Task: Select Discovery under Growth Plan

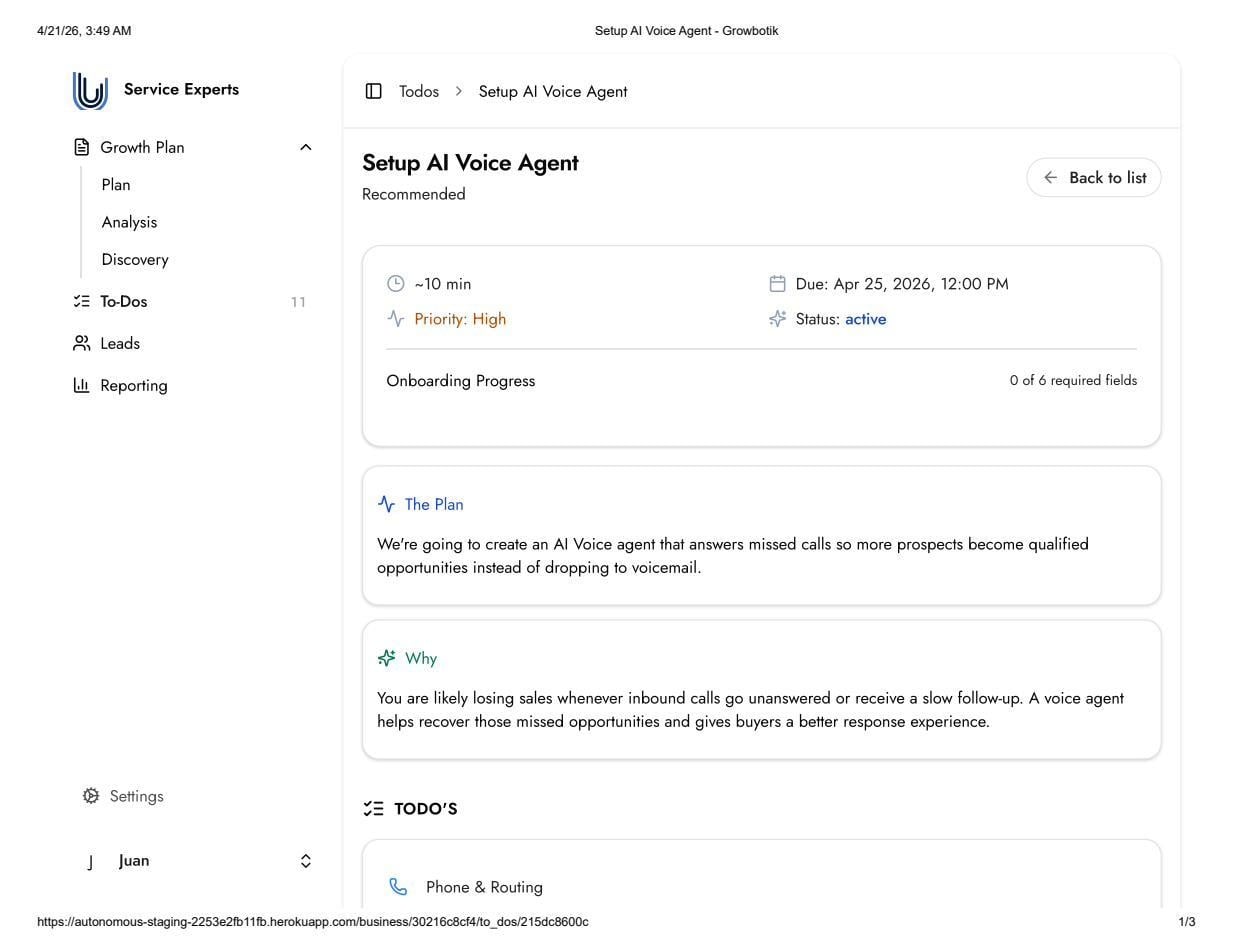Action: point(135,259)
